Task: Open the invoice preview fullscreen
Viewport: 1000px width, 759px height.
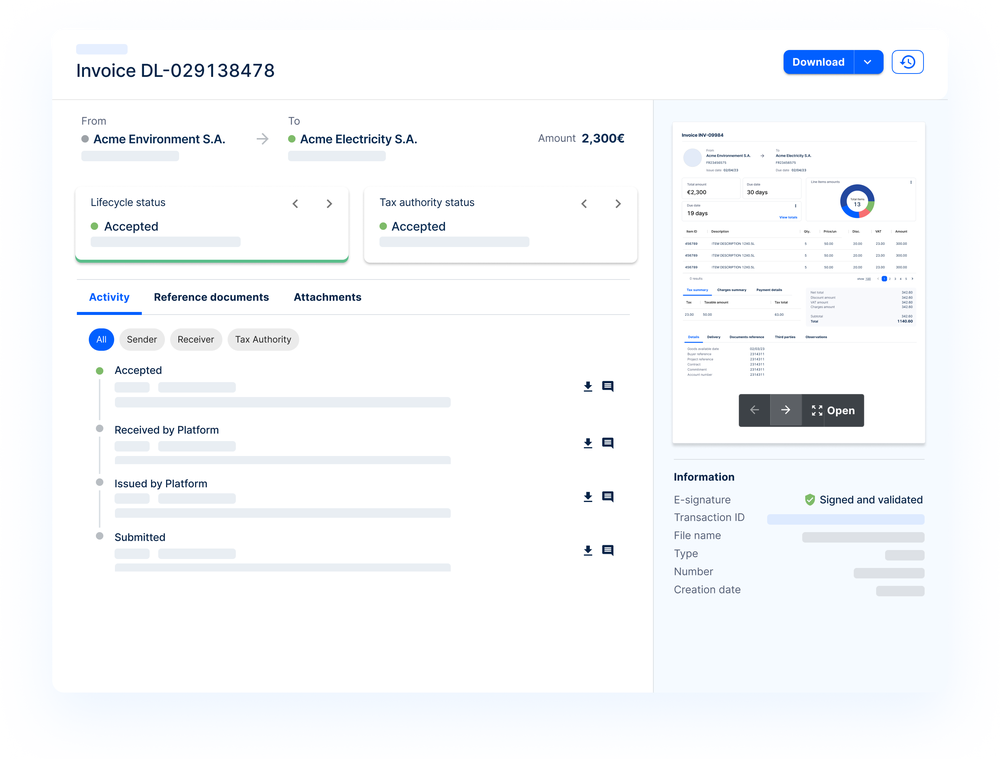Action: [x=833, y=410]
